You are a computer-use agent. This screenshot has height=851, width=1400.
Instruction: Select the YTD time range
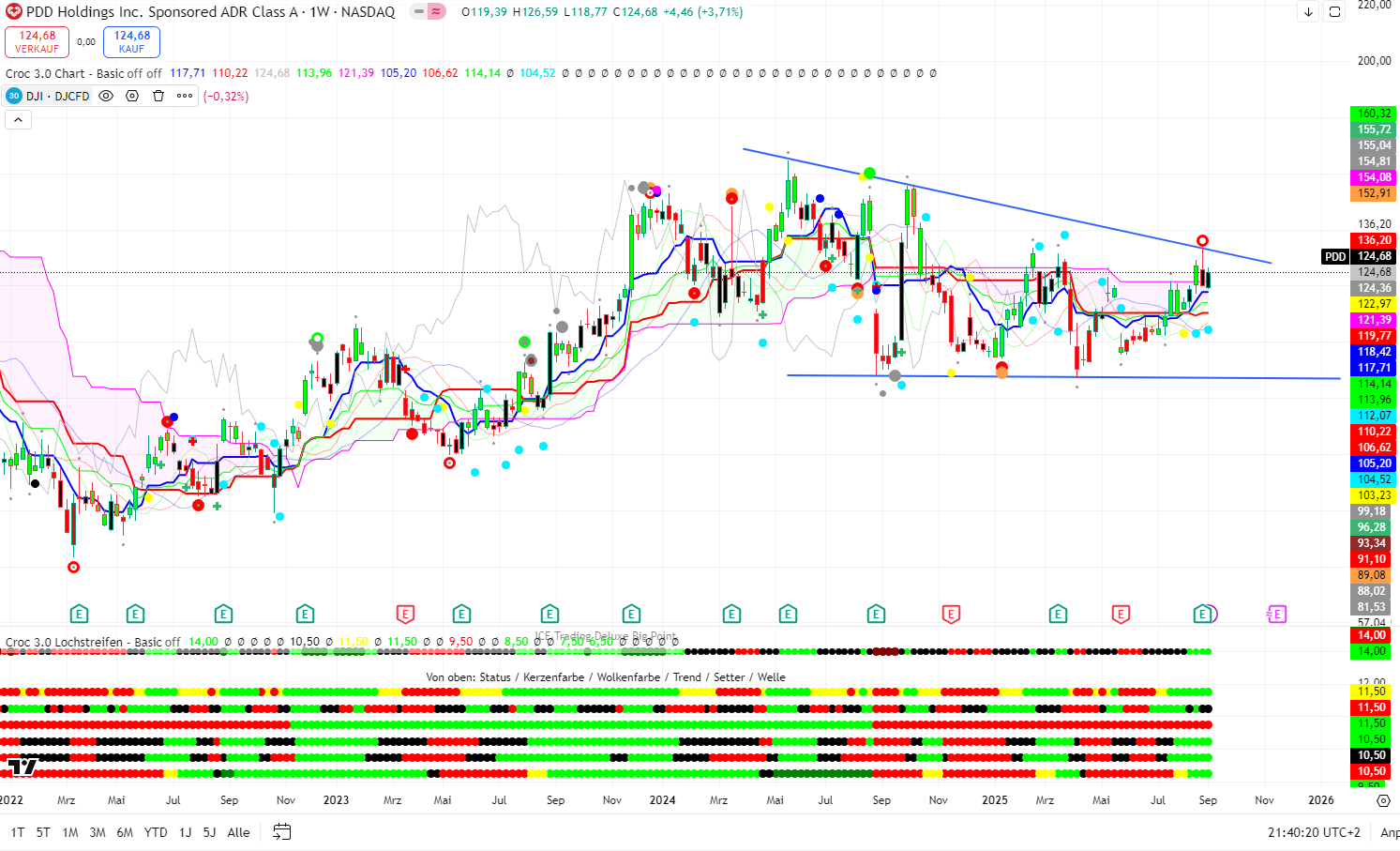156,832
